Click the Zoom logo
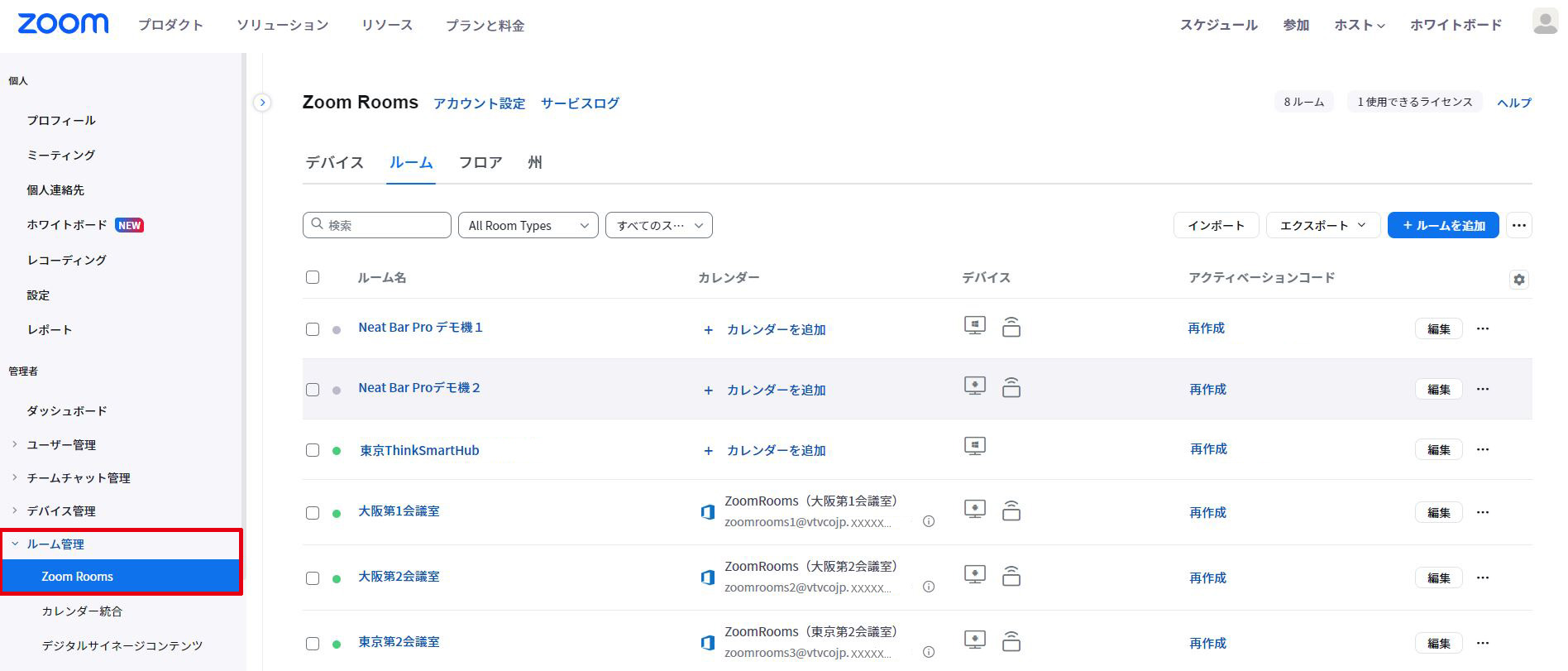 [63, 23]
